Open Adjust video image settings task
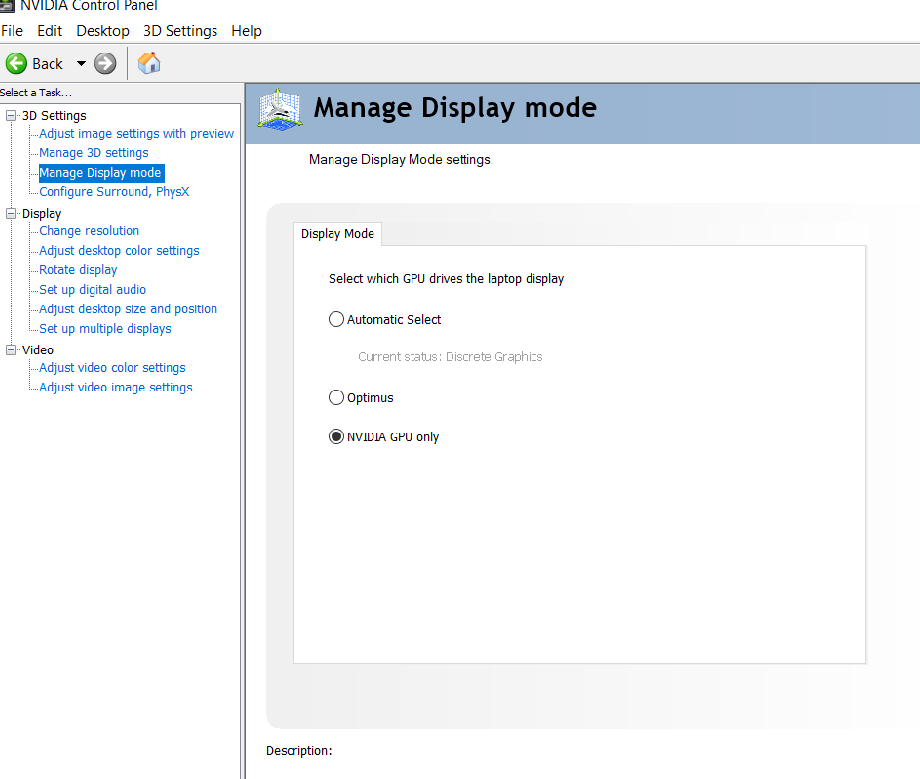 (x=116, y=387)
